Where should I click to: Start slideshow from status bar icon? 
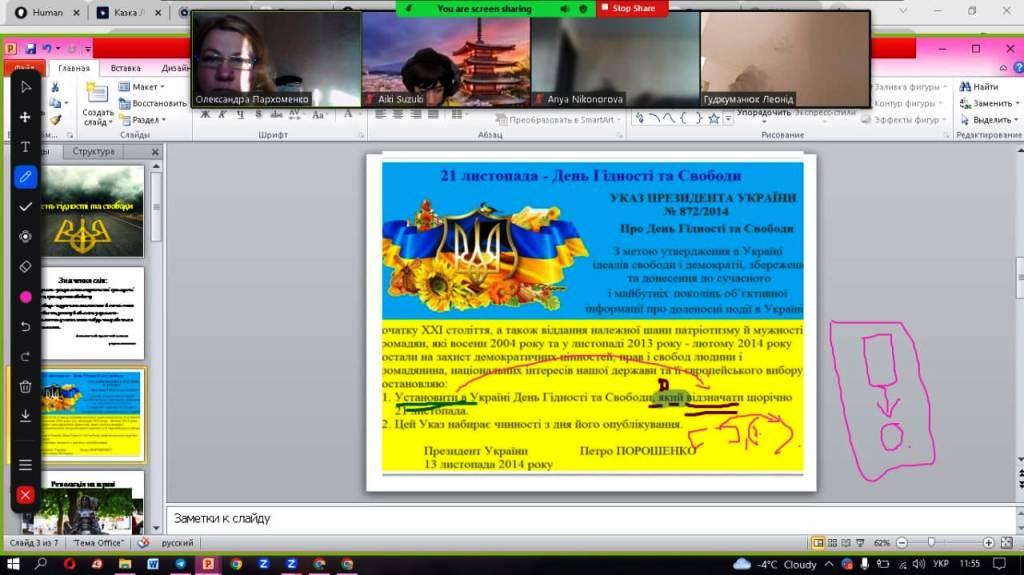pyautogui.click(x=860, y=543)
